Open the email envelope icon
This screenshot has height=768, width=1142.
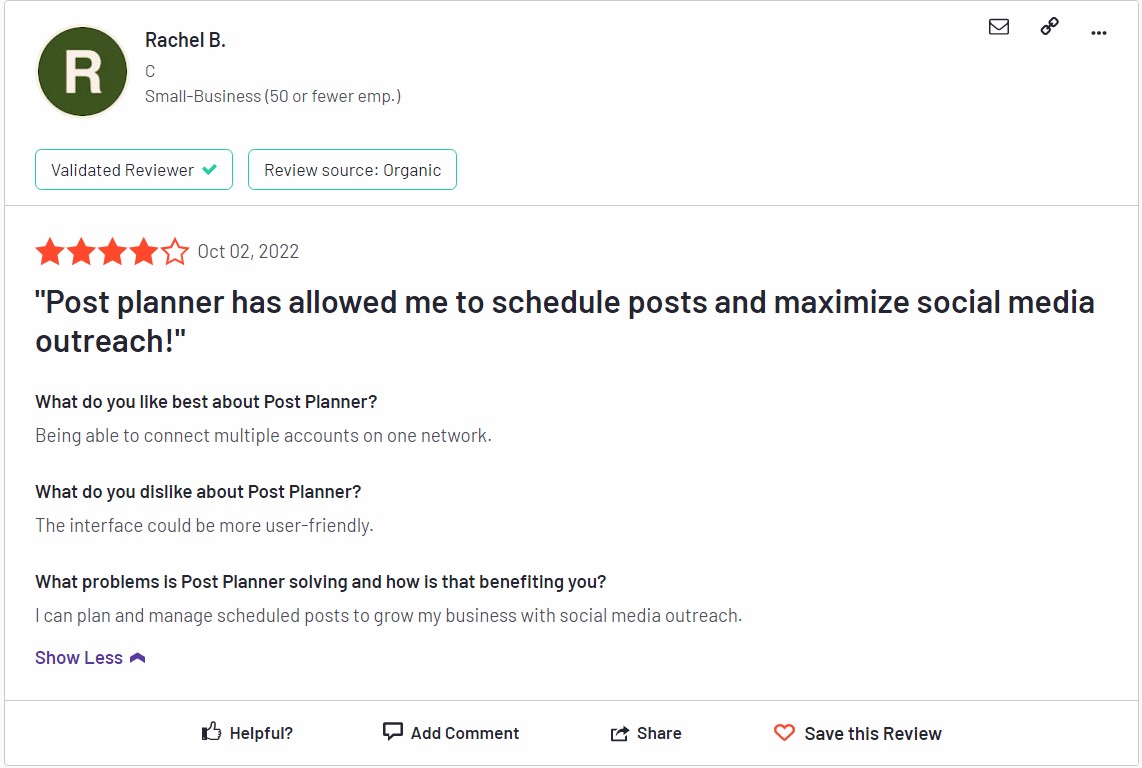[x=998, y=27]
